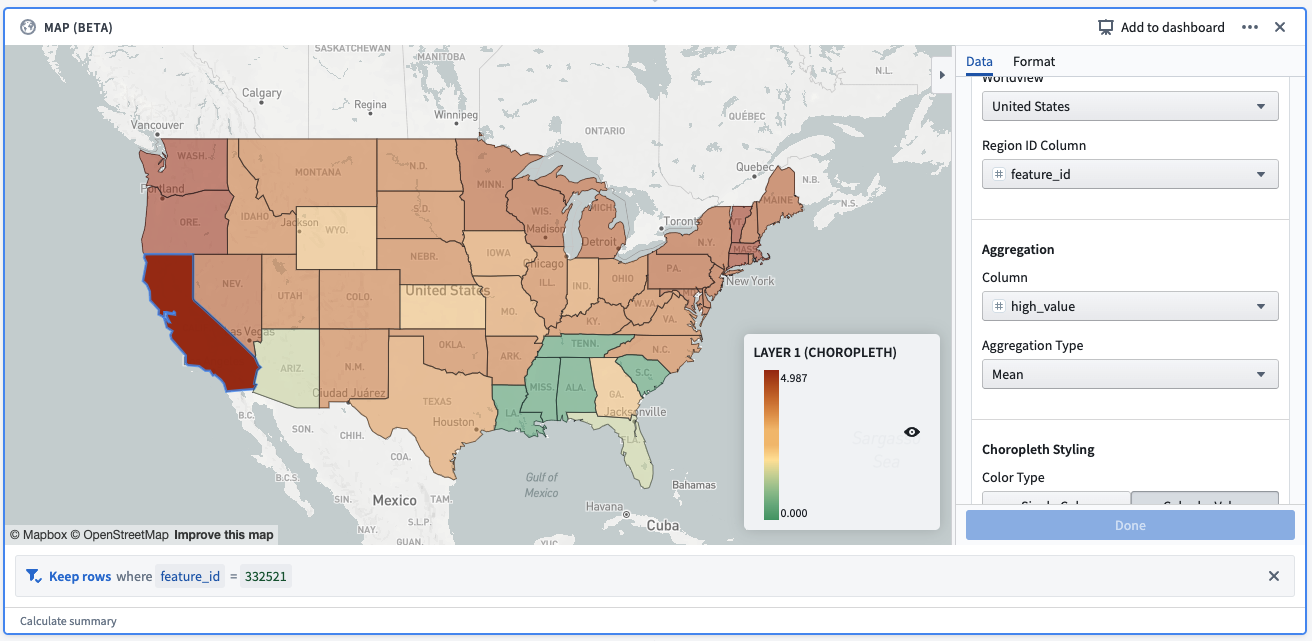Select the Data tab
The height and width of the screenshot is (641, 1312).
point(979,61)
